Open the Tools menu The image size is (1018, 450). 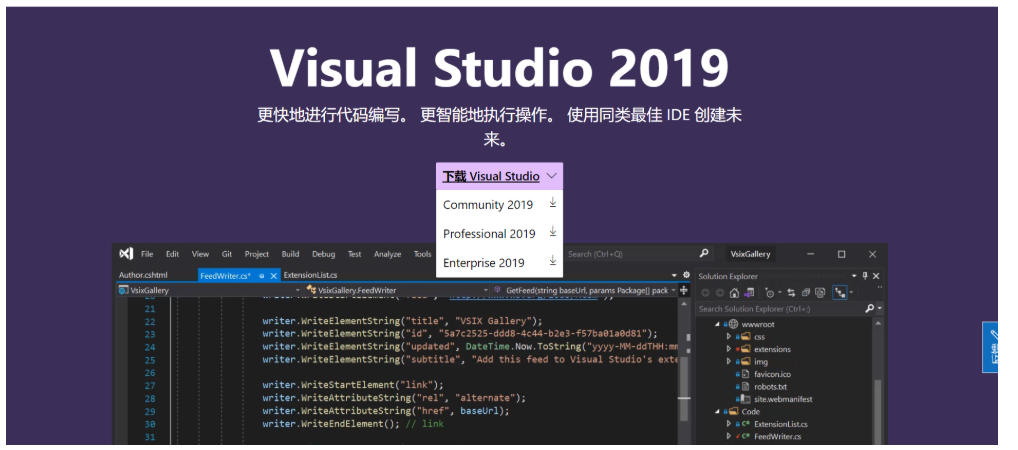422,254
